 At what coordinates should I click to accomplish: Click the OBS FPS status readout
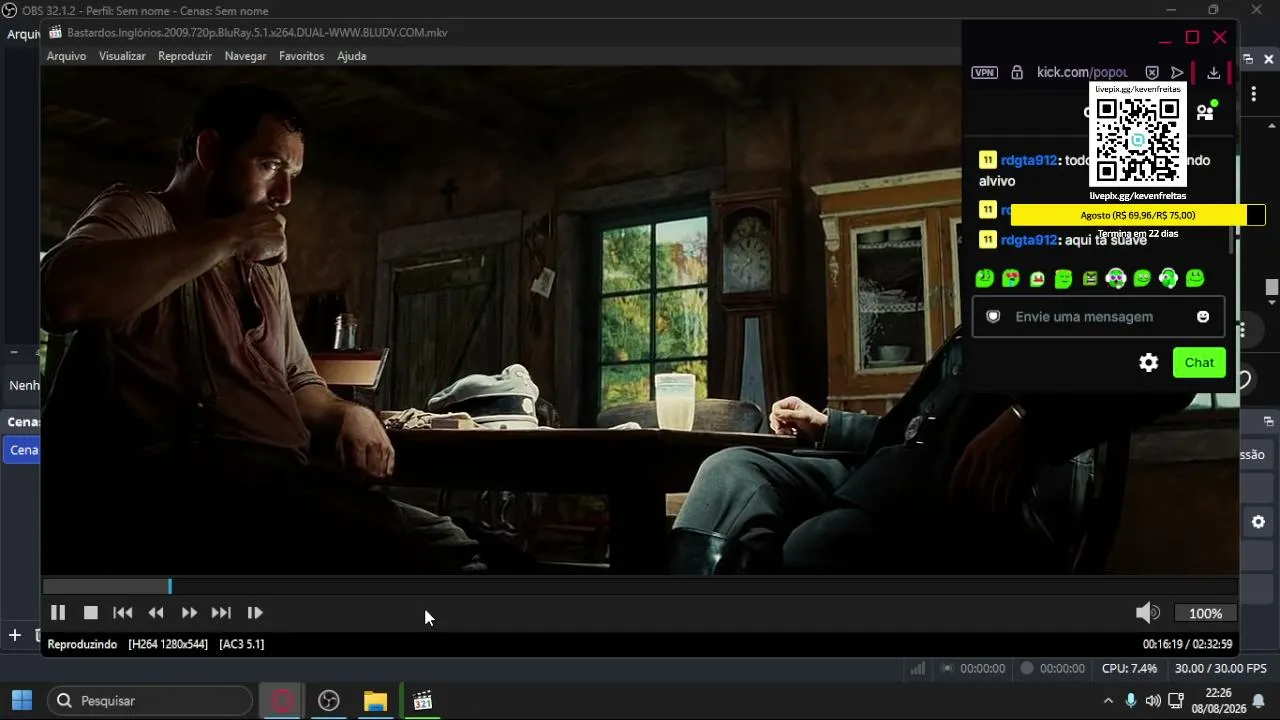(1221, 668)
